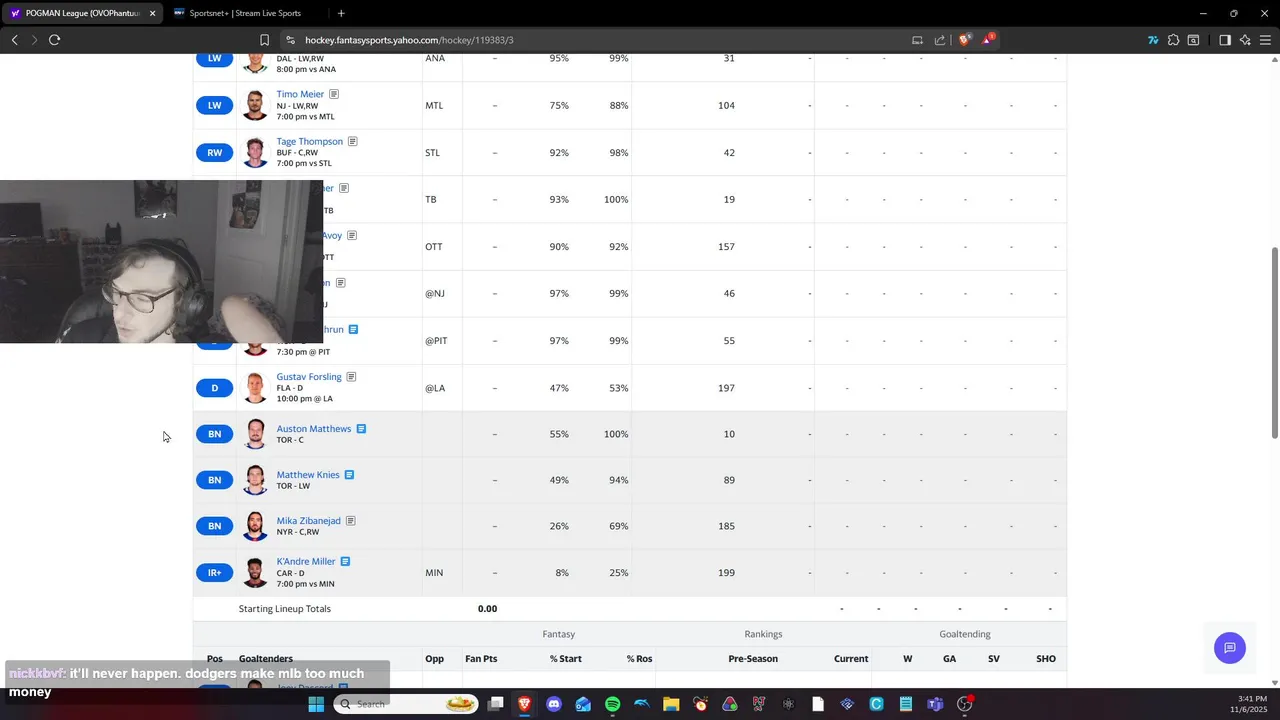Open Timo Meier player link

(300, 94)
